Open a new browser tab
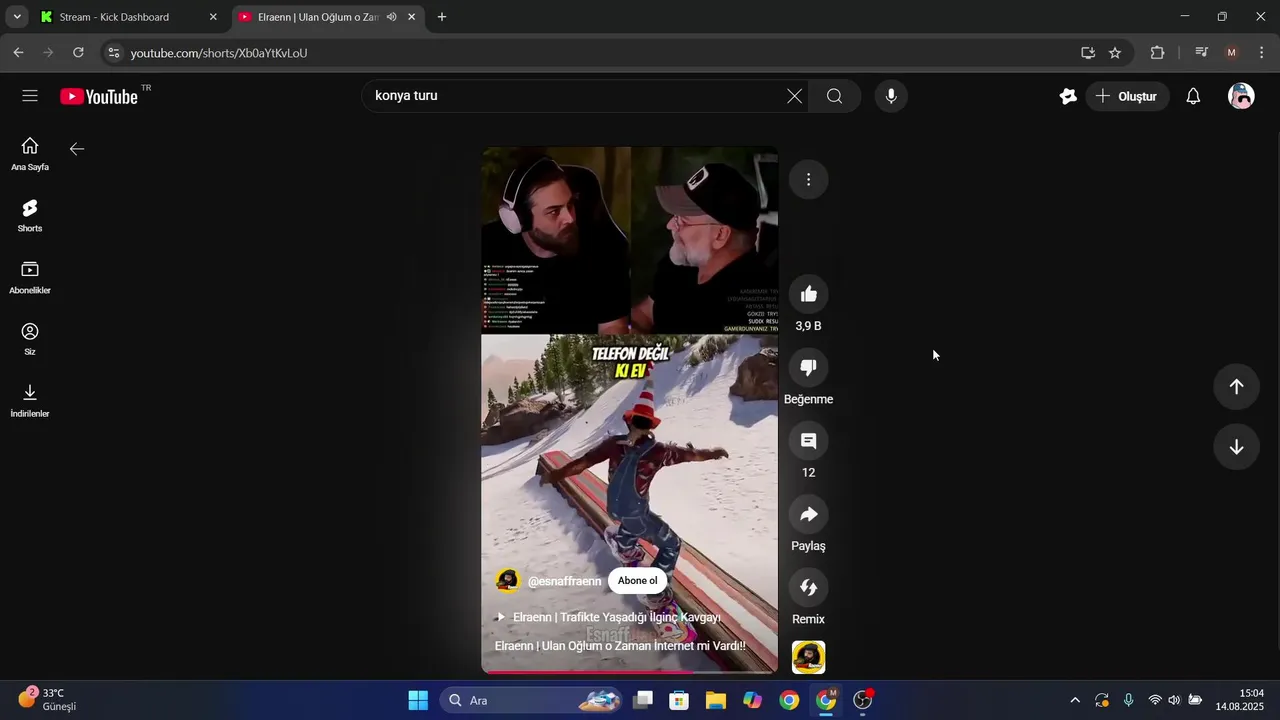Screen dimensions: 1280x720 click(442, 17)
